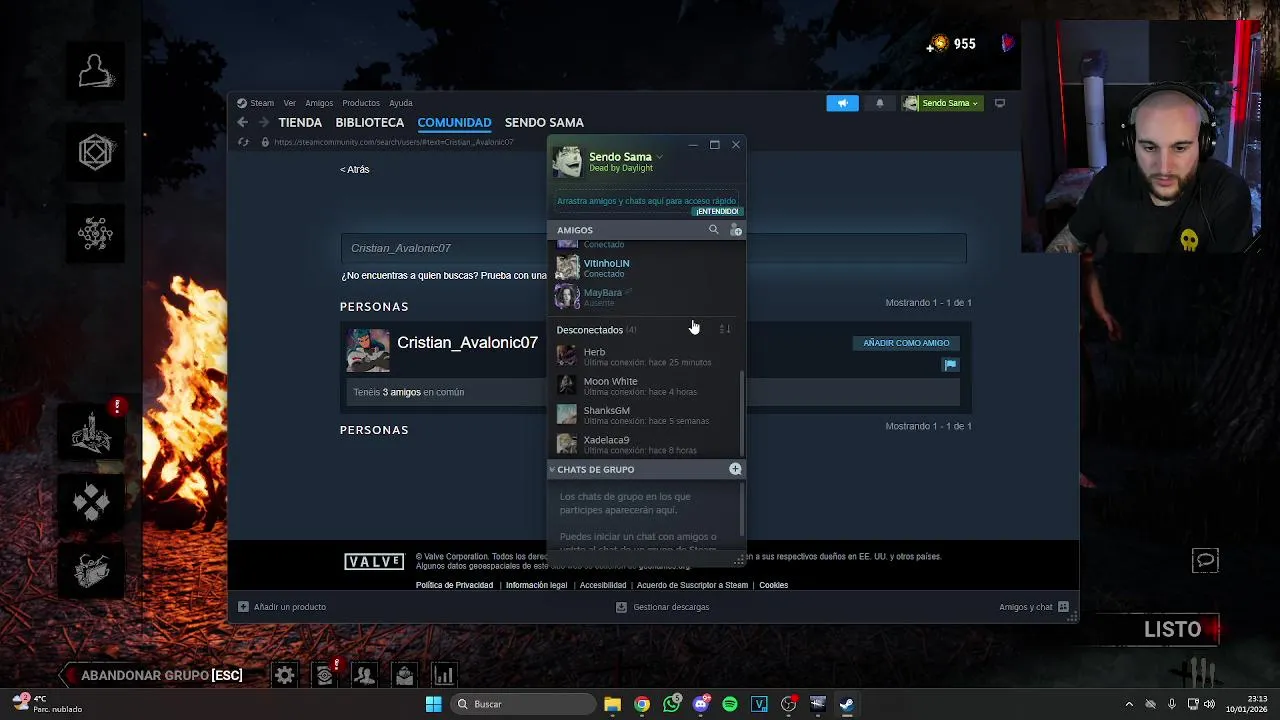Open the survivor character icon in game sidebar
Viewport: 1280px width, 720px height.
95,73
